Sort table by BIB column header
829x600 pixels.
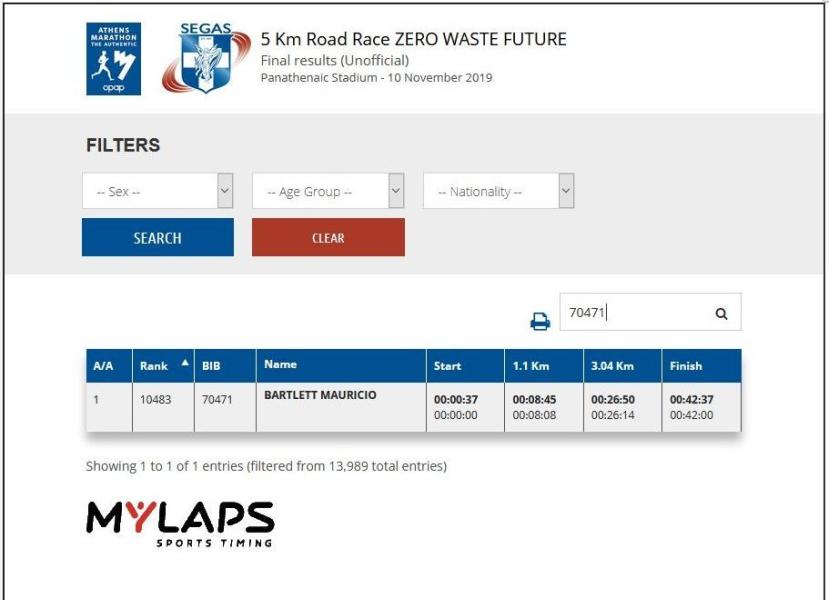click(x=225, y=366)
